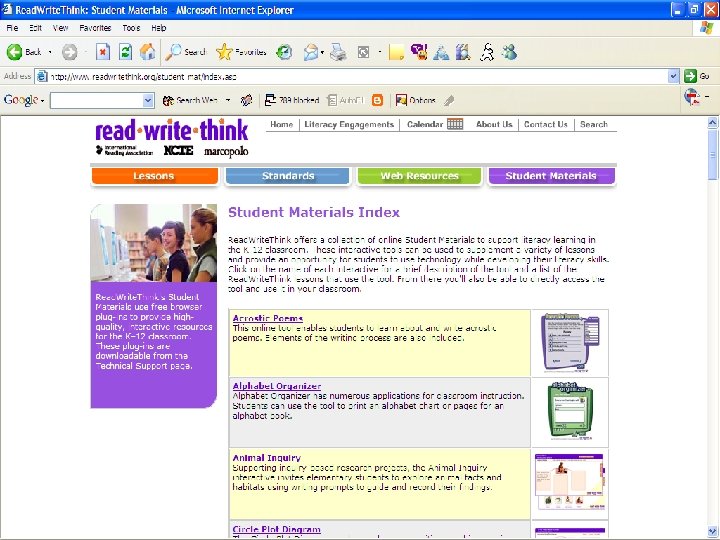This screenshot has width=720, height=540.
Task: Switch to the Web Resources tab
Action: [x=419, y=176]
